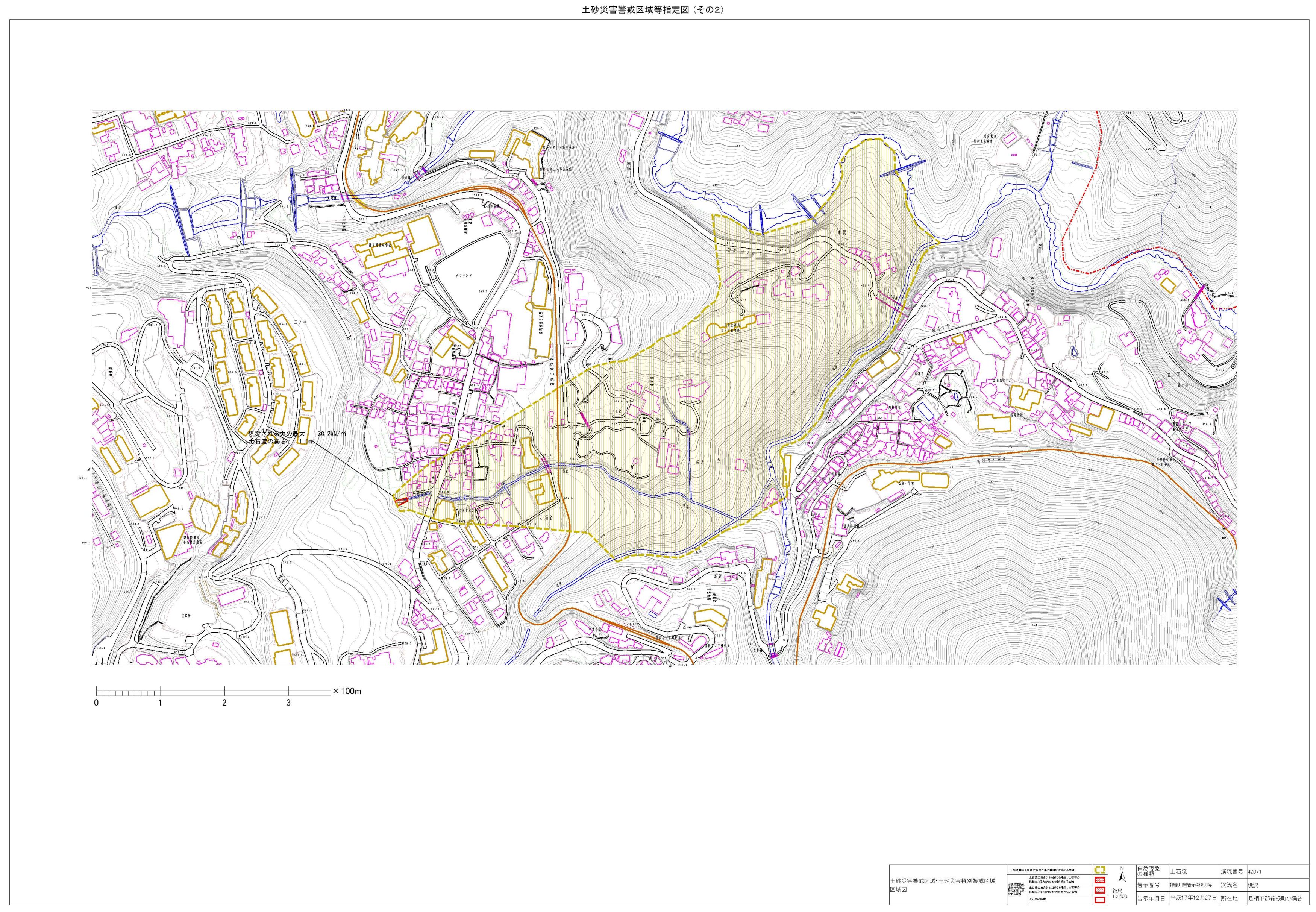The height and width of the screenshot is (912, 1316).
Task: Click the 足柄下郡箱根町小涌谷 location cell
Action: 1275,899
